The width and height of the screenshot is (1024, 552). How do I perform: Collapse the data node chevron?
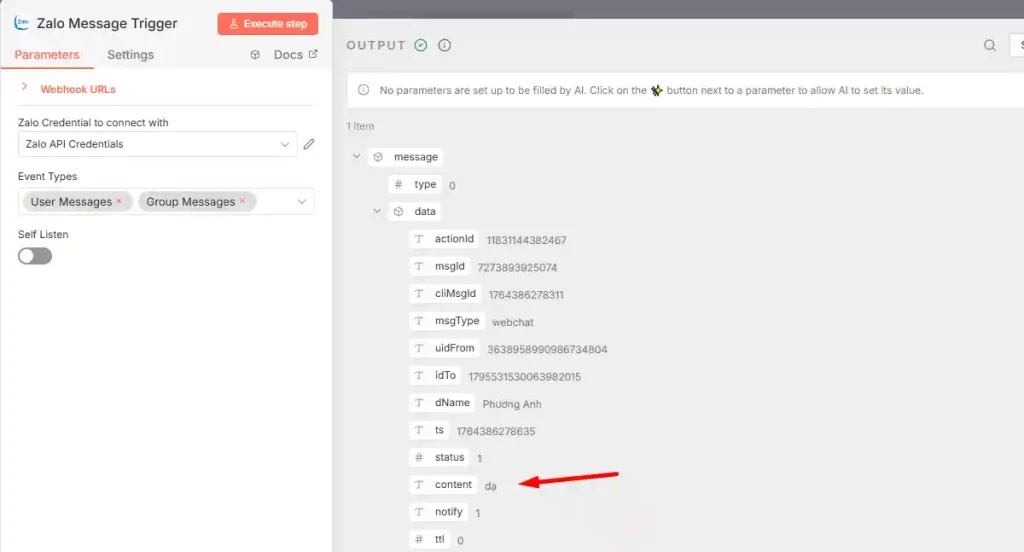[x=377, y=211]
